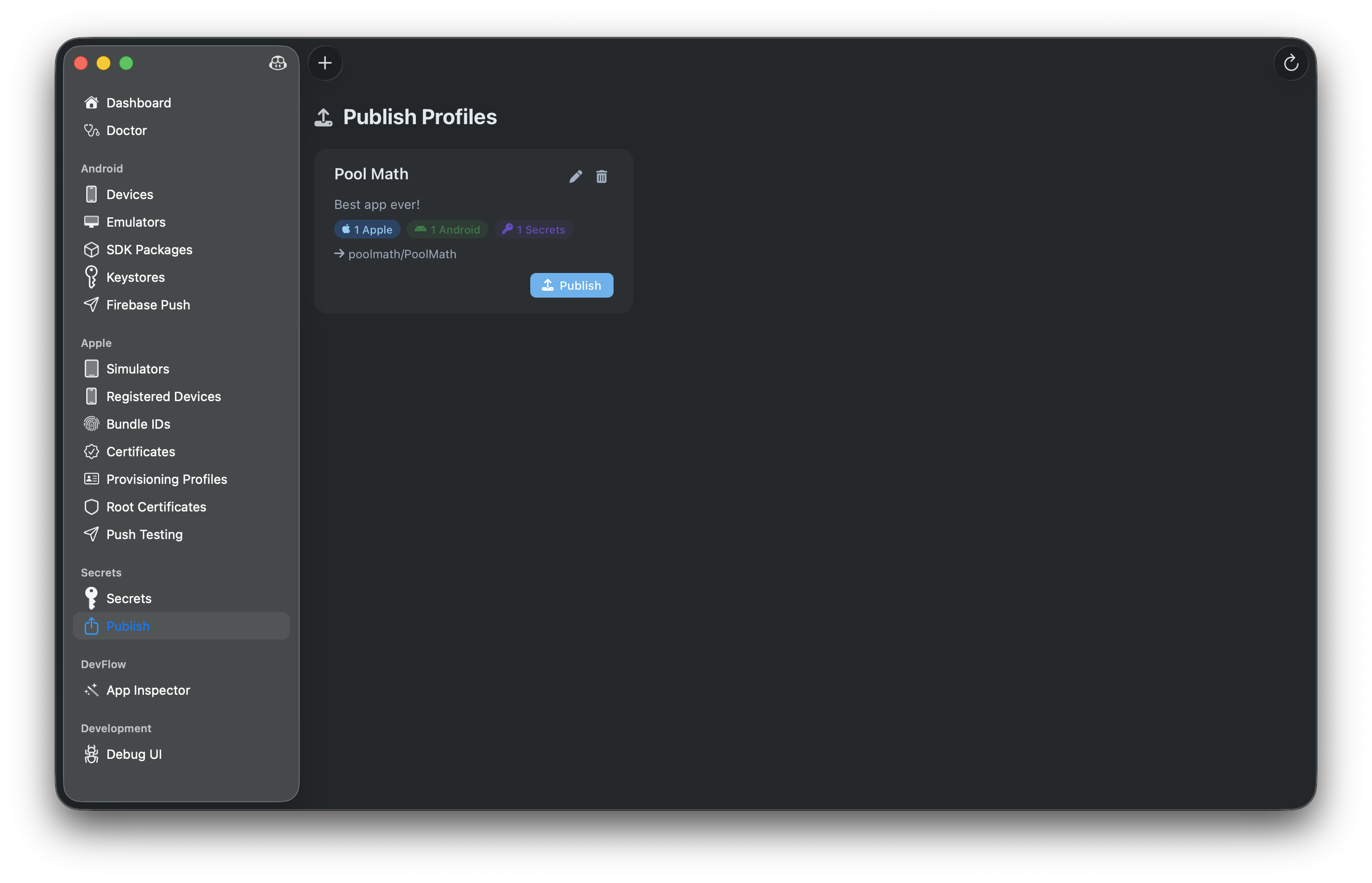Delete the Pool Math profile via trash icon

tap(601, 176)
